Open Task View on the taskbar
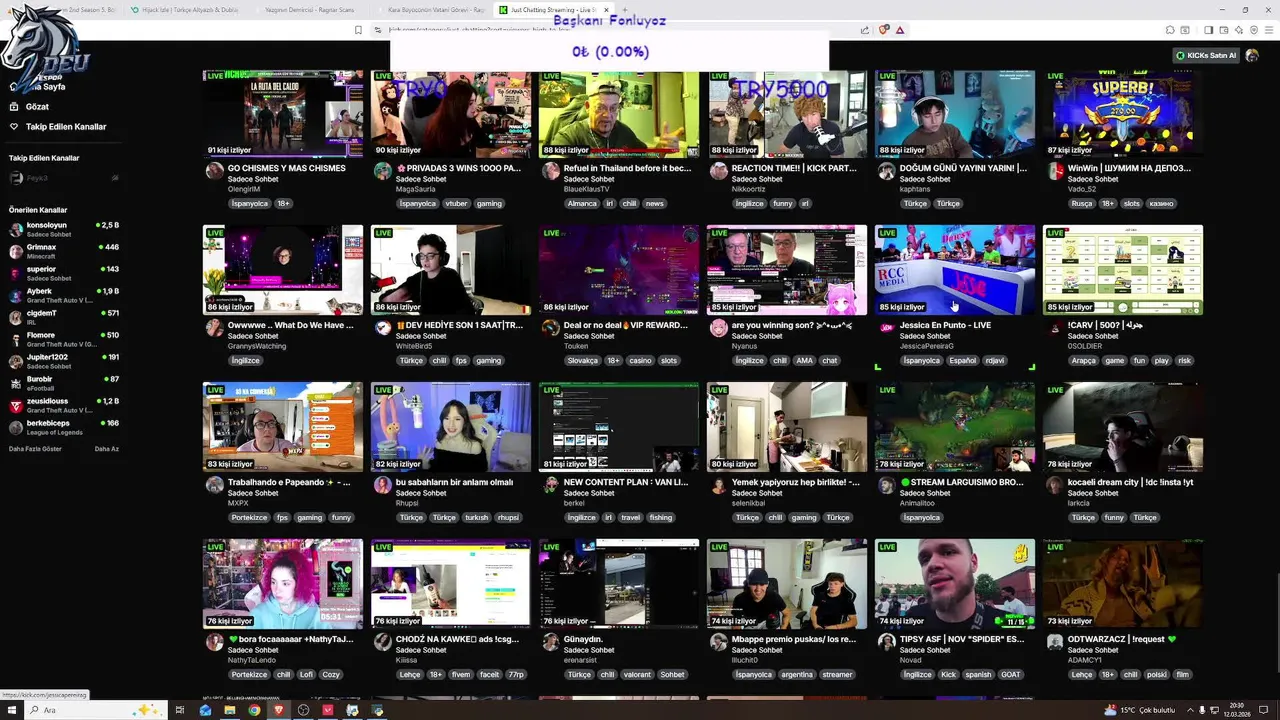The image size is (1280, 720). (180, 710)
